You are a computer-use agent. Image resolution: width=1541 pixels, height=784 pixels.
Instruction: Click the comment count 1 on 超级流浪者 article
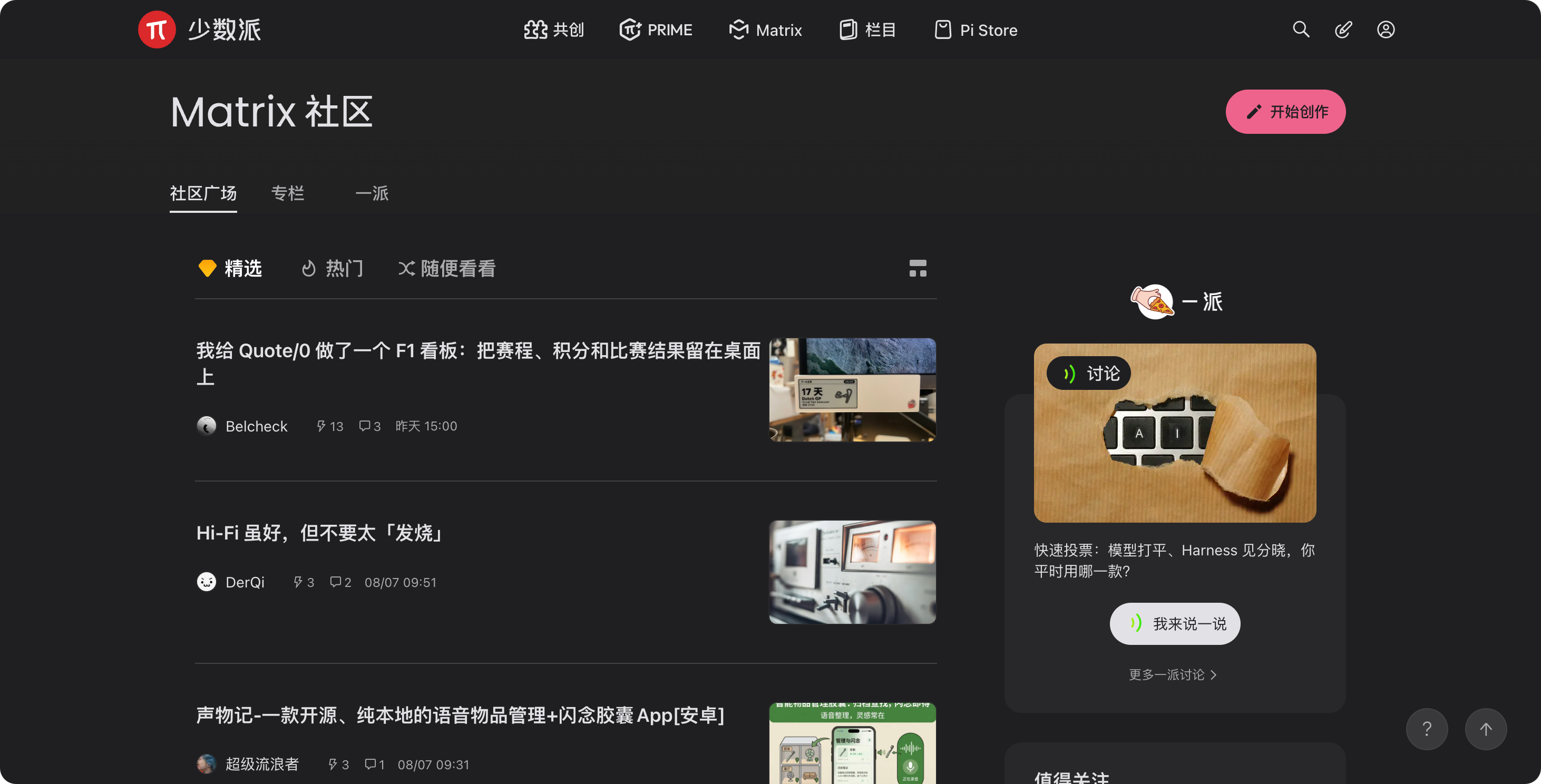[x=375, y=765]
